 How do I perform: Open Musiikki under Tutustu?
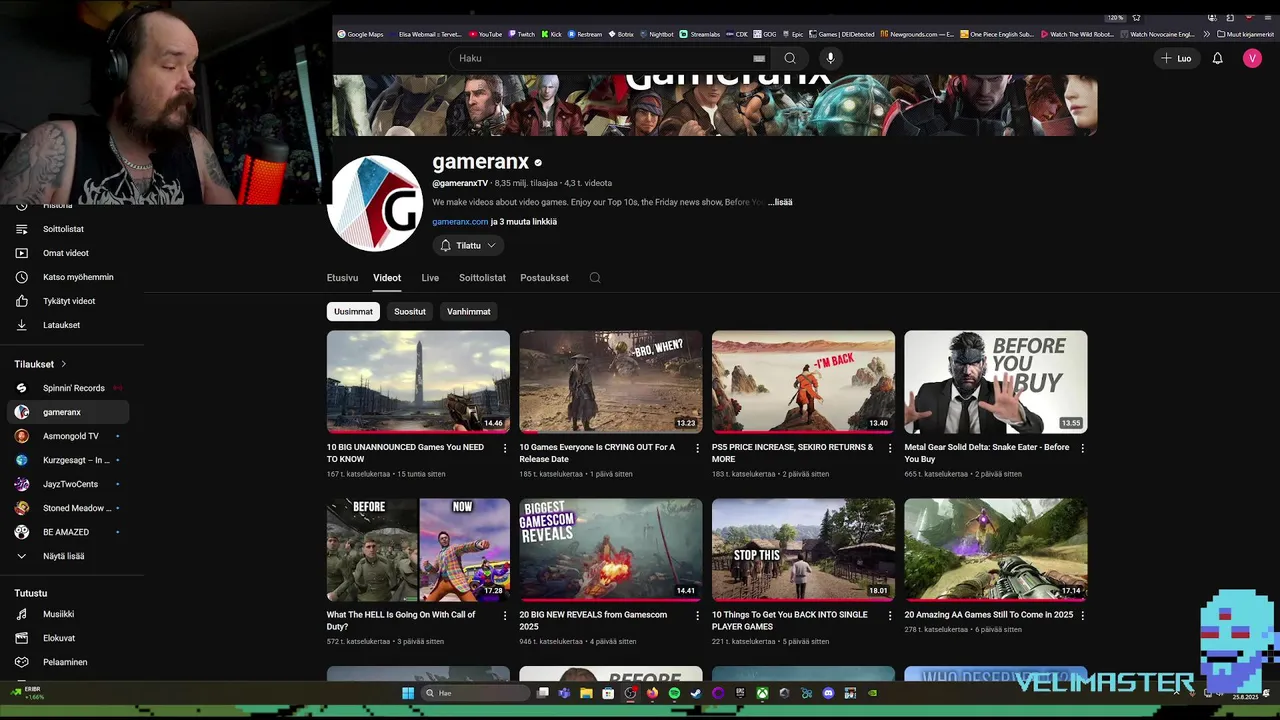pos(68,614)
